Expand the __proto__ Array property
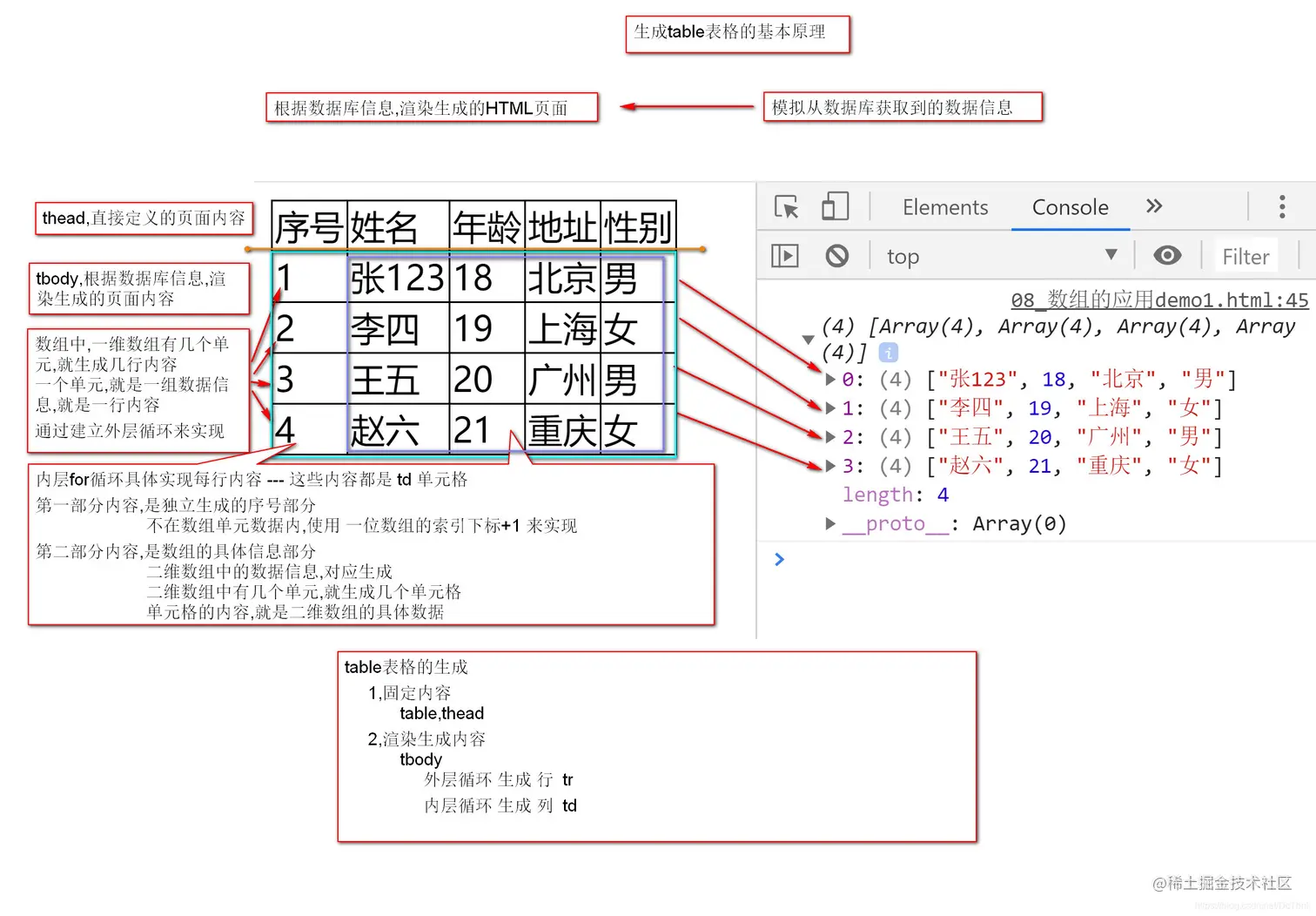The image size is (1316, 916). coord(829,523)
